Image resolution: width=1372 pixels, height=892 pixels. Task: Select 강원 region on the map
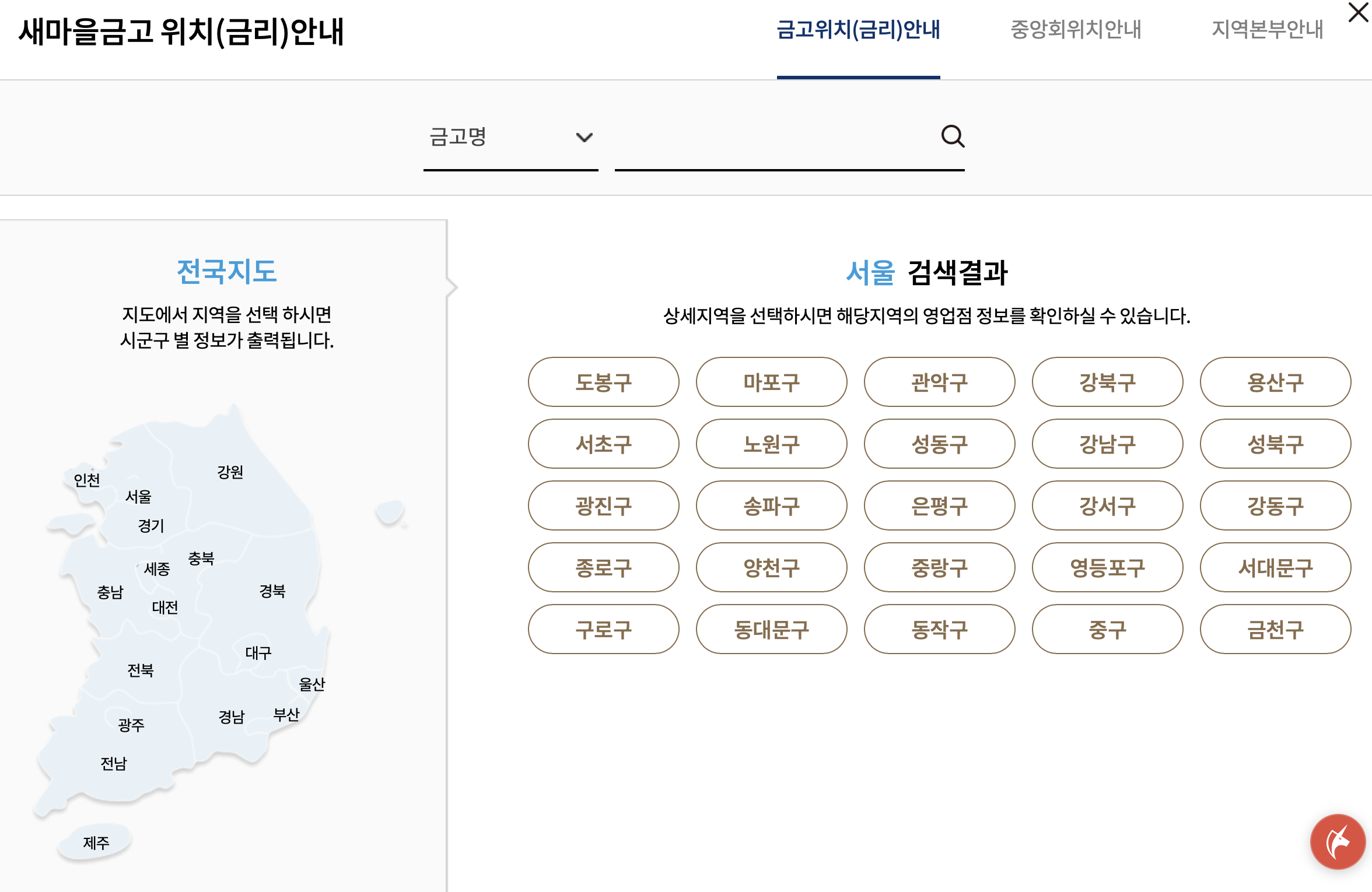coord(230,472)
